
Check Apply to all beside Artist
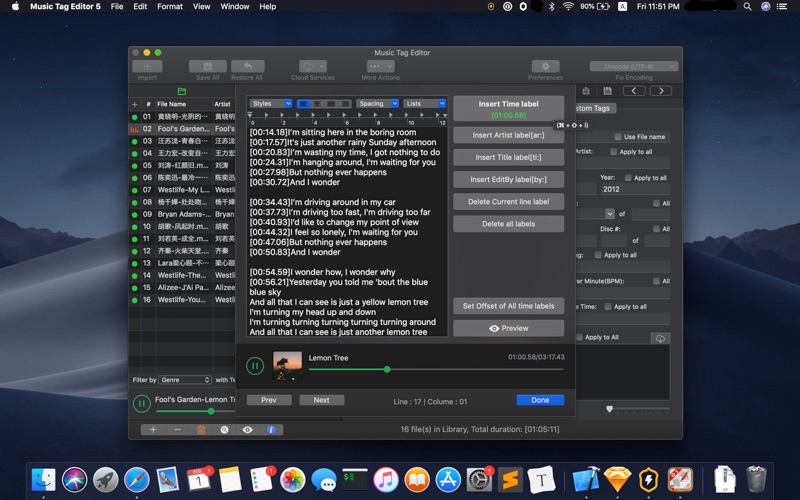point(611,152)
